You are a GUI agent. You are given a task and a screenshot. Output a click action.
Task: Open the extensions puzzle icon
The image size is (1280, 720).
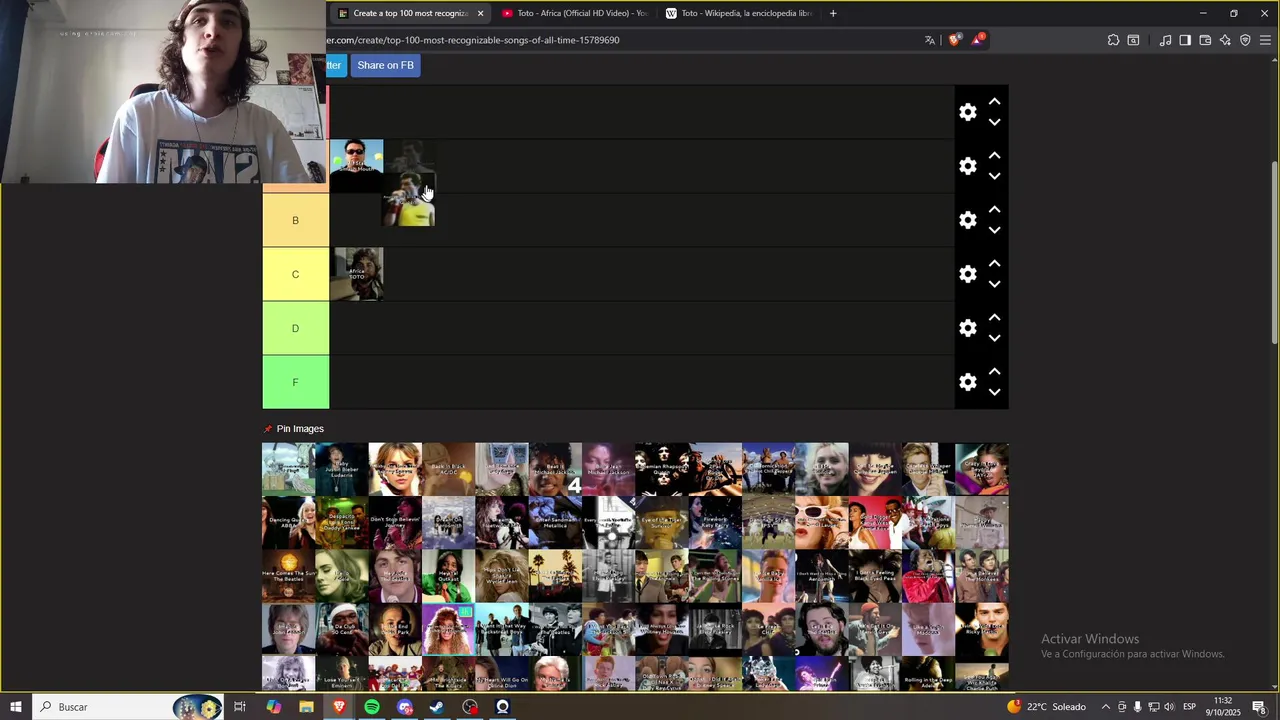tap(1113, 40)
